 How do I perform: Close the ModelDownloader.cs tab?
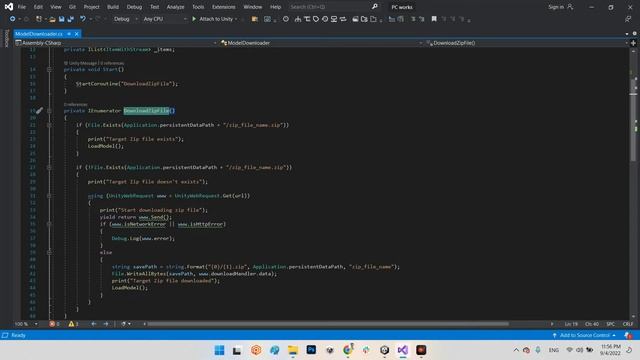[76, 34]
